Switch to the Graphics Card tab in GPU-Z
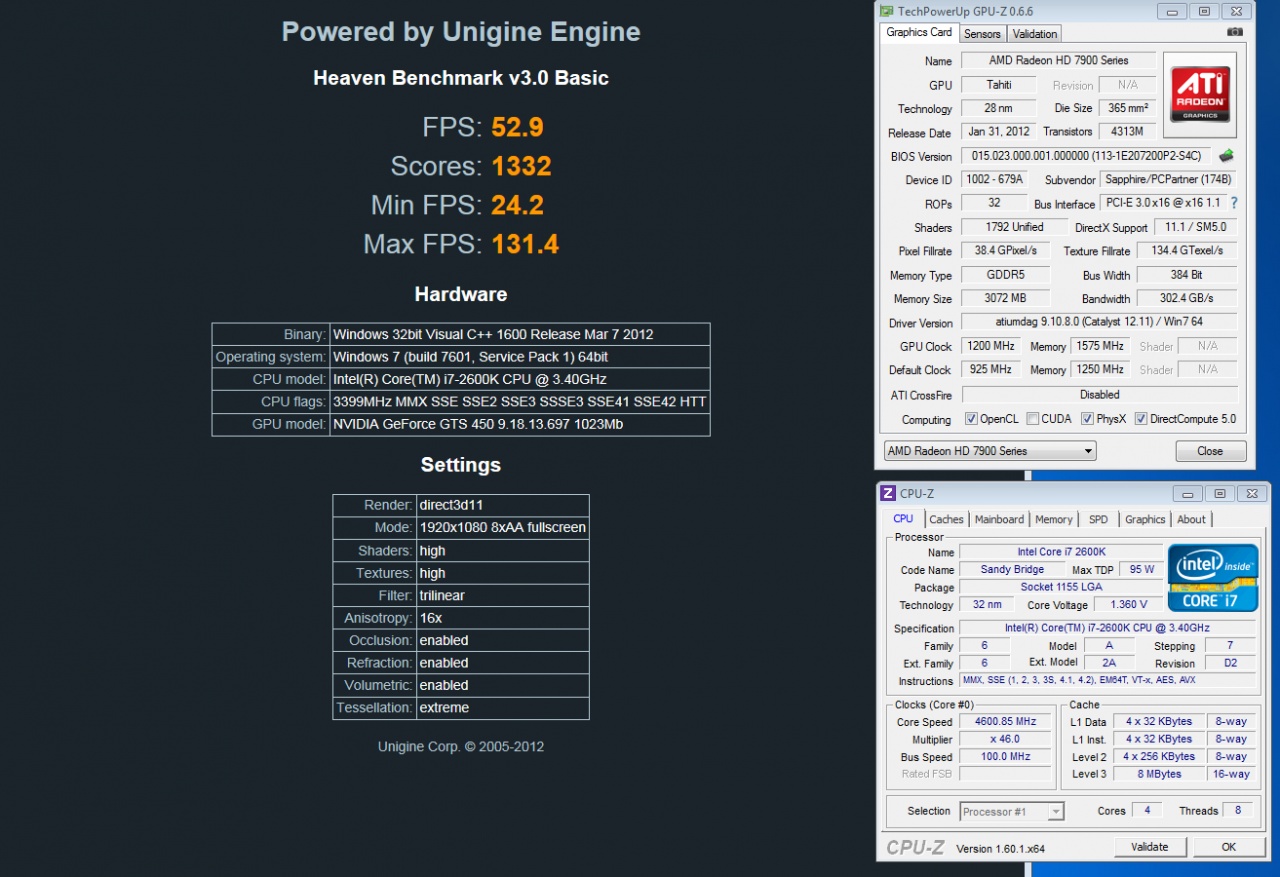The image size is (1280, 877). pos(919,32)
